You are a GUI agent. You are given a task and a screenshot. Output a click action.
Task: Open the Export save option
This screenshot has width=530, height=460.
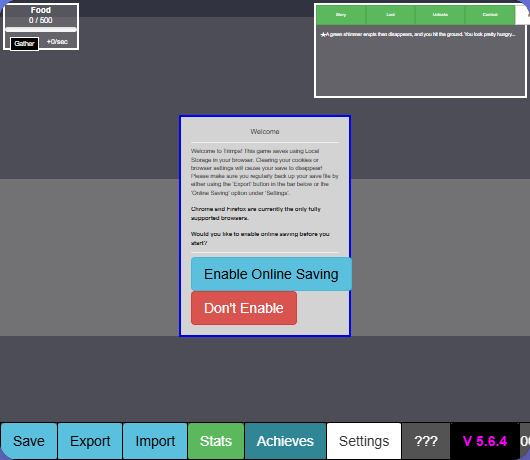click(x=90, y=441)
